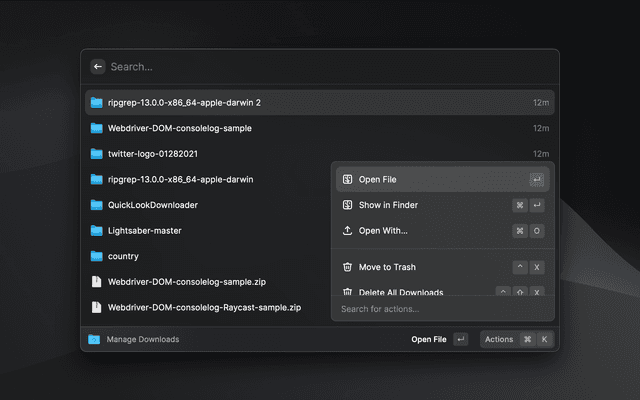Click the back arrow button
The width and height of the screenshot is (640, 400).
[97, 67]
